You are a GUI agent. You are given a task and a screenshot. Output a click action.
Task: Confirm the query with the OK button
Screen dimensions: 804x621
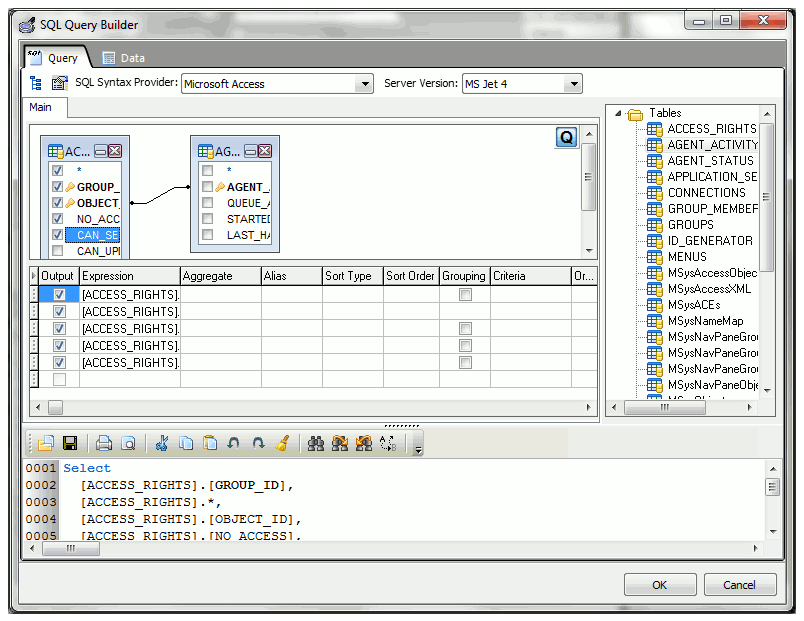(x=660, y=585)
